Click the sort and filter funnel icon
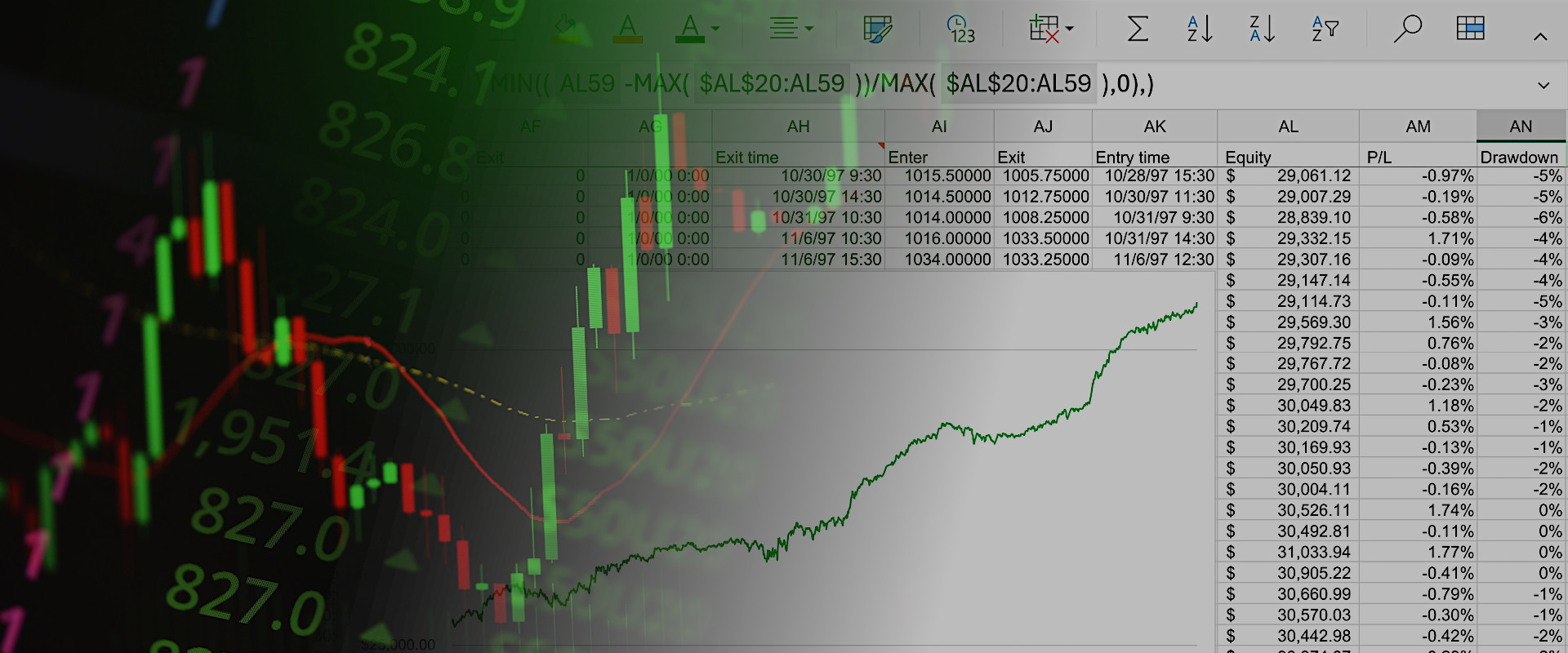 1325,29
